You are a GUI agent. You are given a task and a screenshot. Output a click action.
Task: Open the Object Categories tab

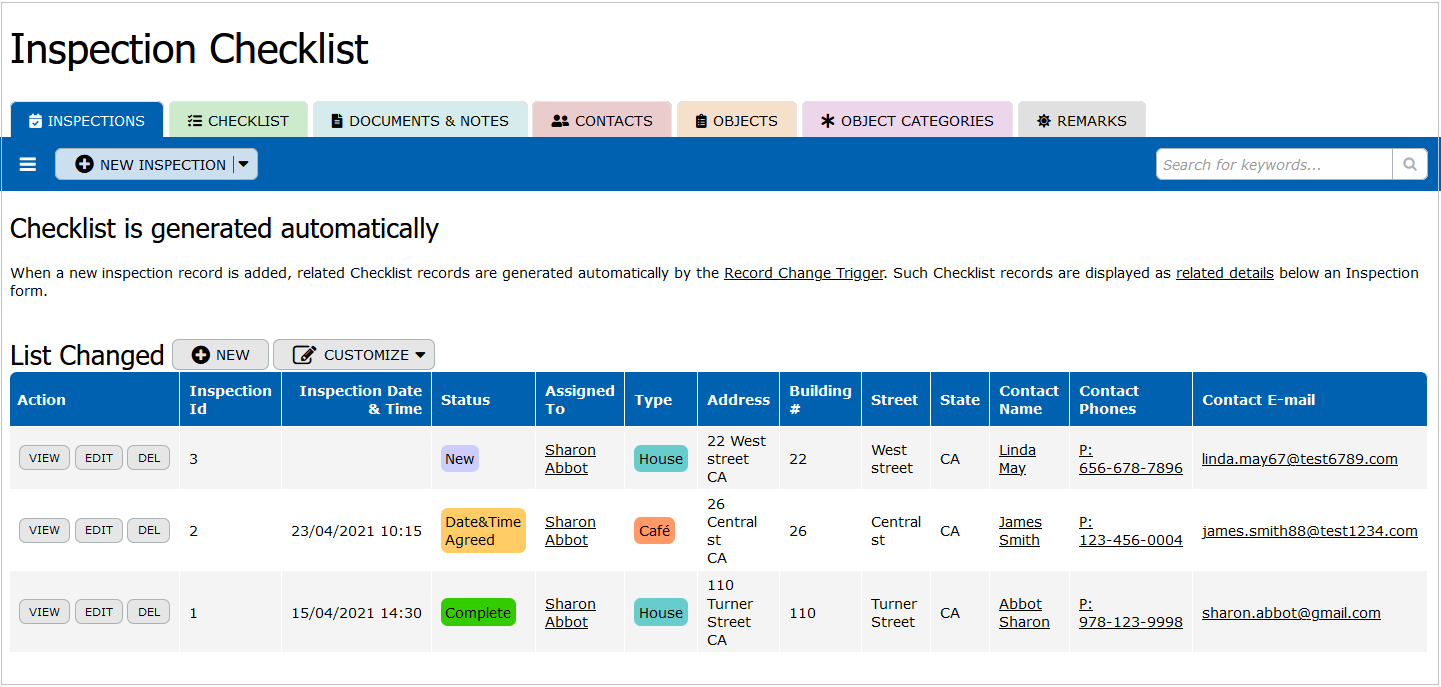coord(907,121)
